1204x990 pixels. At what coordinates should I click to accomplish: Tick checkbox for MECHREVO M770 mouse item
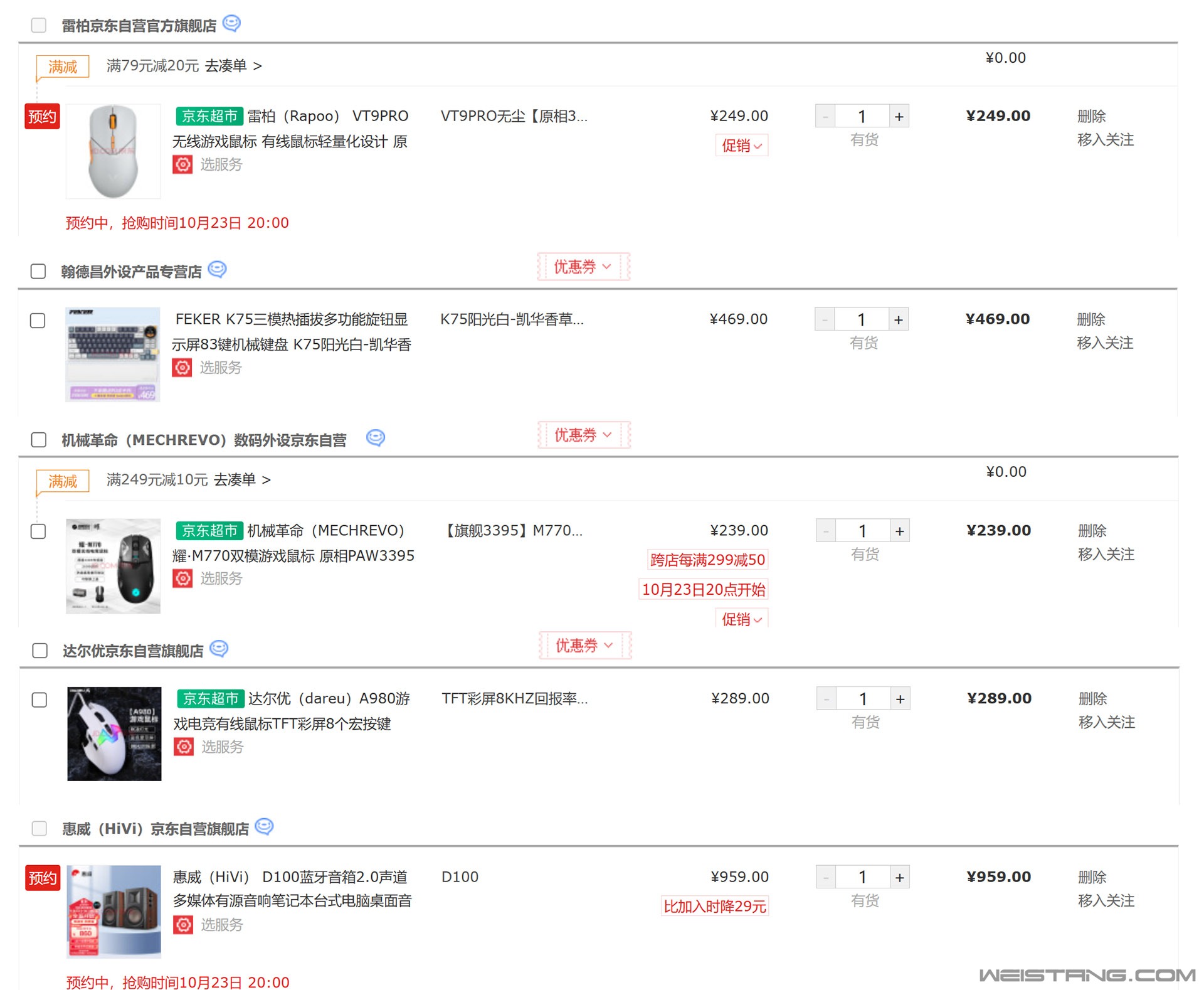(x=38, y=531)
